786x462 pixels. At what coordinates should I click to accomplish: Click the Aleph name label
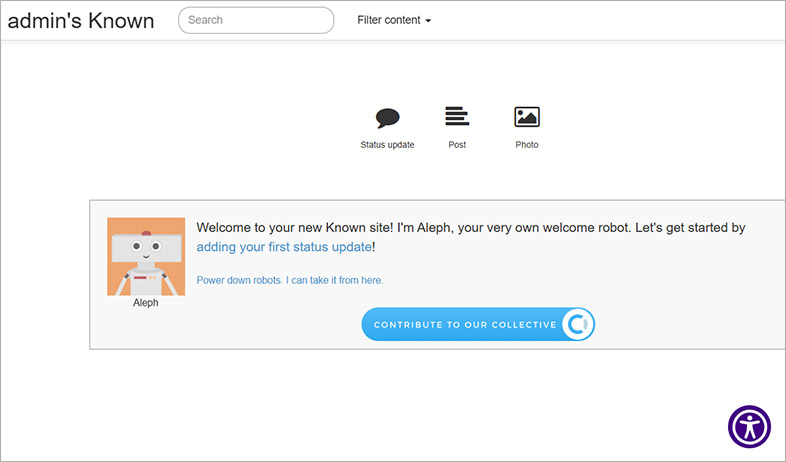(x=146, y=303)
